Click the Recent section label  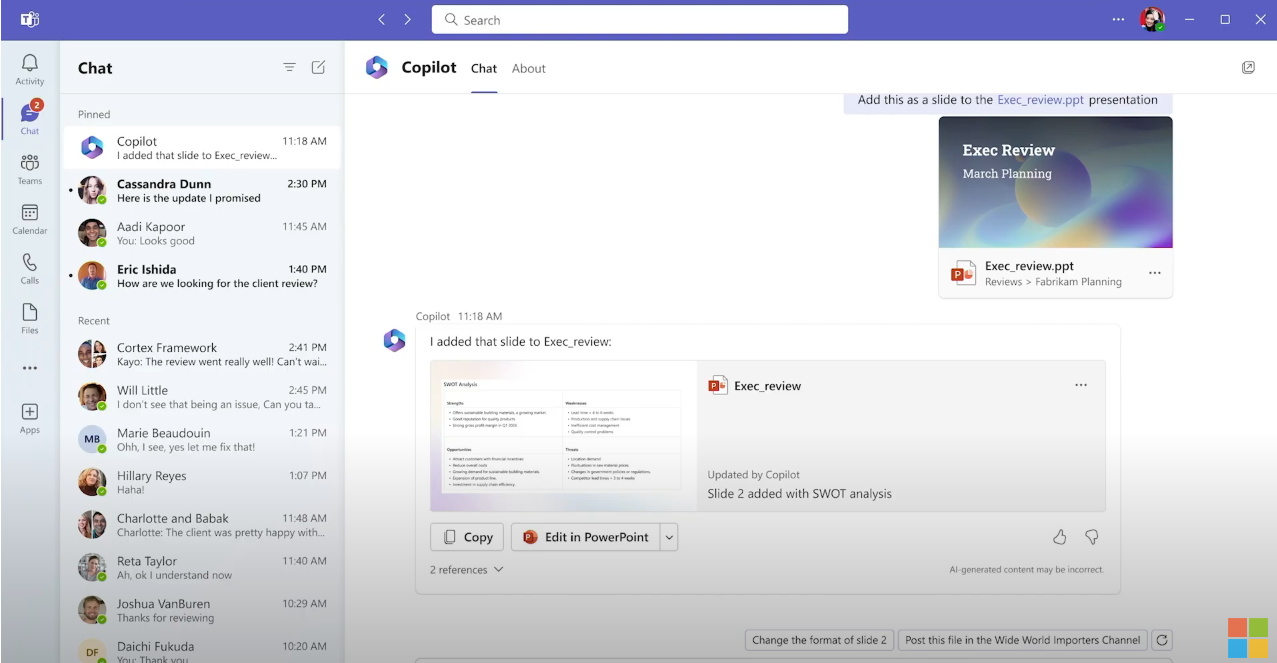click(94, 321)
